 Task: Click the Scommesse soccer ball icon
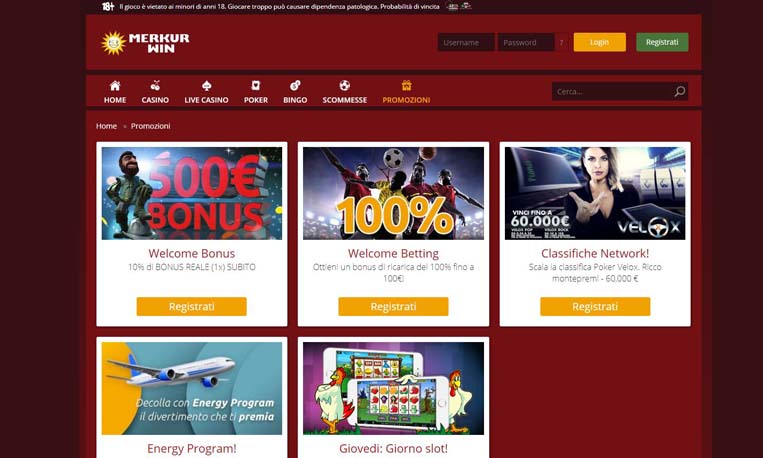tap(345, 86)
